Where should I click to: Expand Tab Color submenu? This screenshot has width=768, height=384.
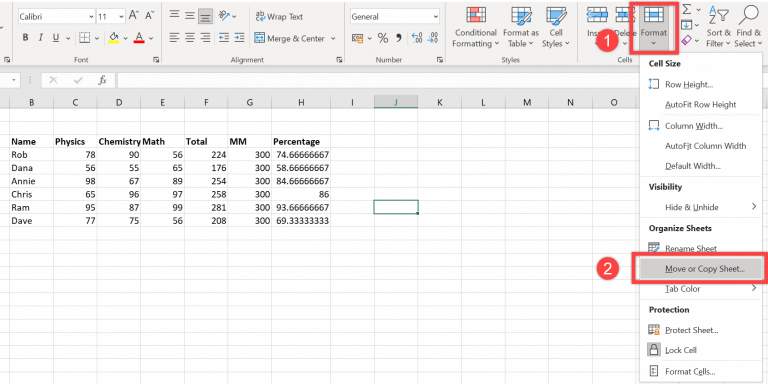pyautogui.click(x=700, y=288)
